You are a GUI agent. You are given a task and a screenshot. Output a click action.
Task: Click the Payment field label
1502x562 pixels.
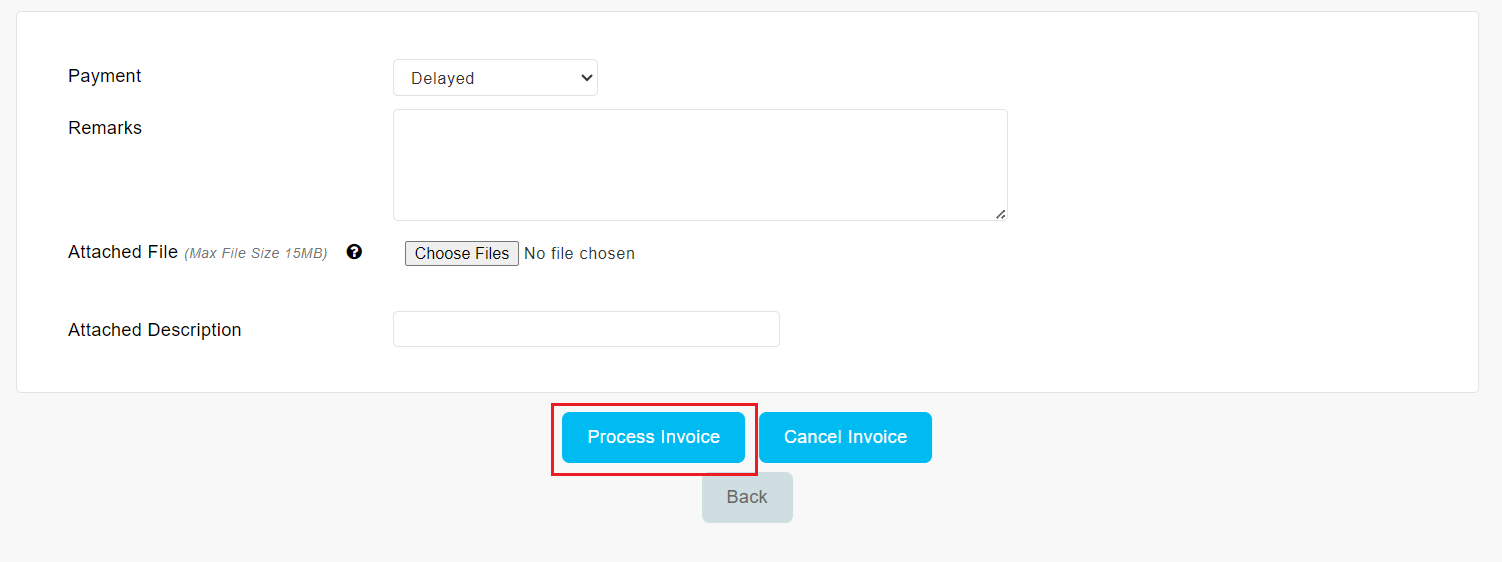105,76
